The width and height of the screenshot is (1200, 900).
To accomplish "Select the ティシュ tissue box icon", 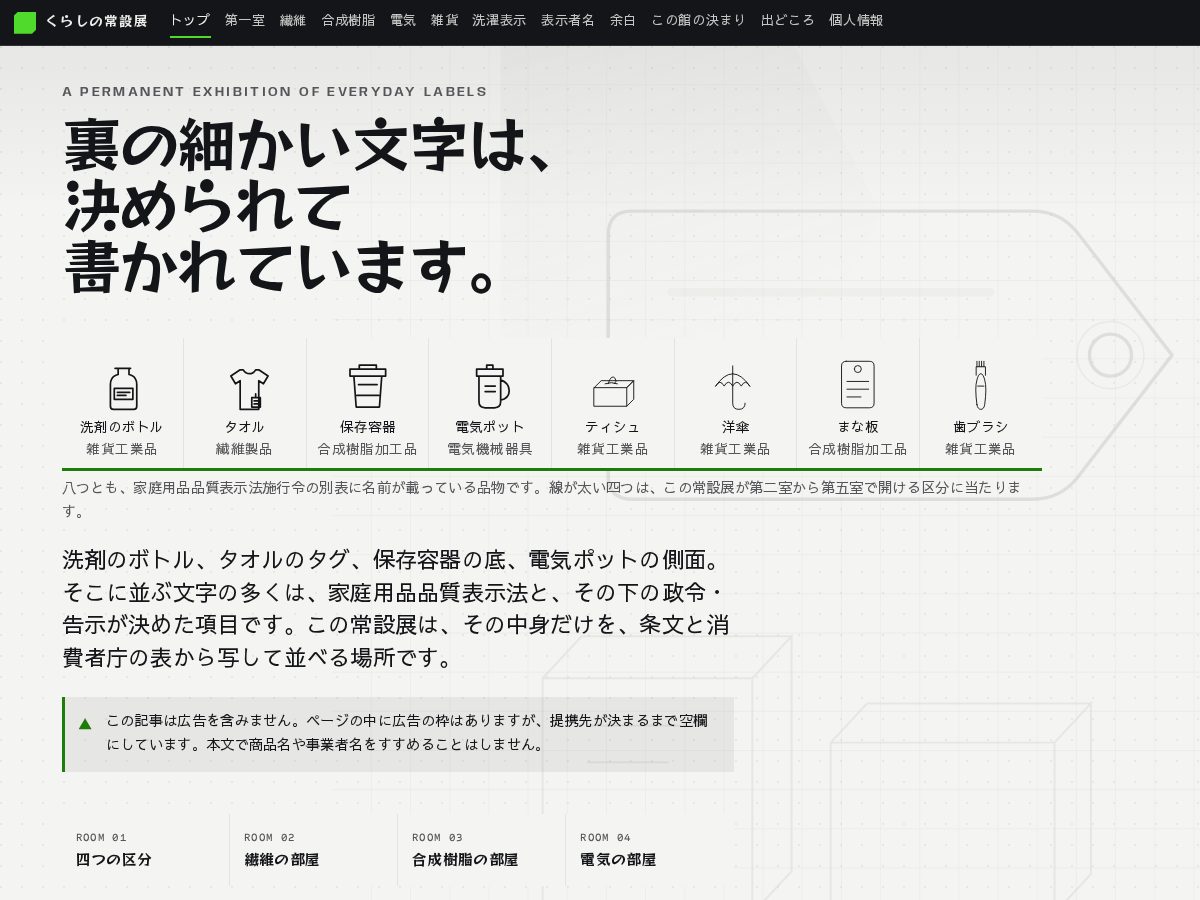I will pyautogui.click(x=613, y=392).
